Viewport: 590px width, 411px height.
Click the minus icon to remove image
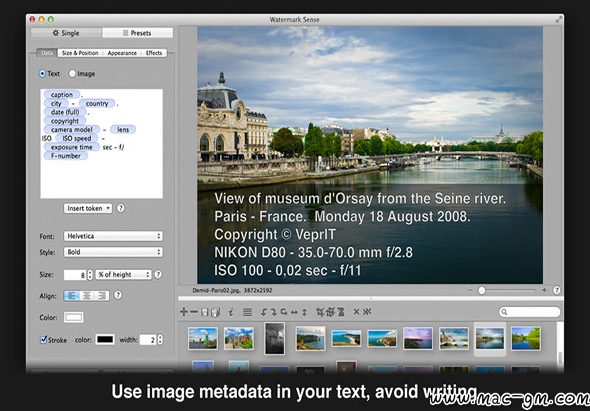pos(194,312)
